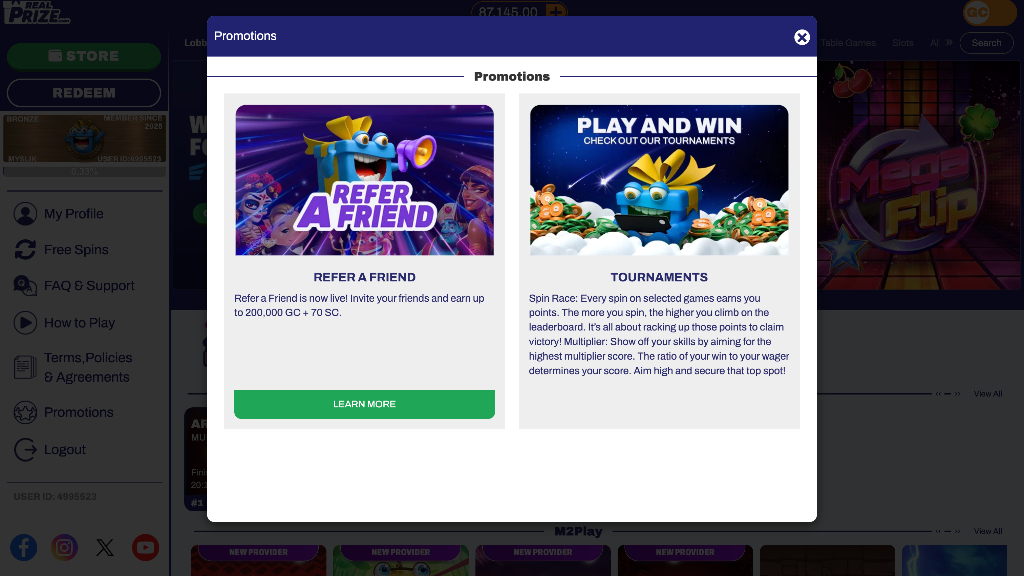Click the Free Spins refresh icon
The image size is (1024, 576).
click(x=25, y=249)
